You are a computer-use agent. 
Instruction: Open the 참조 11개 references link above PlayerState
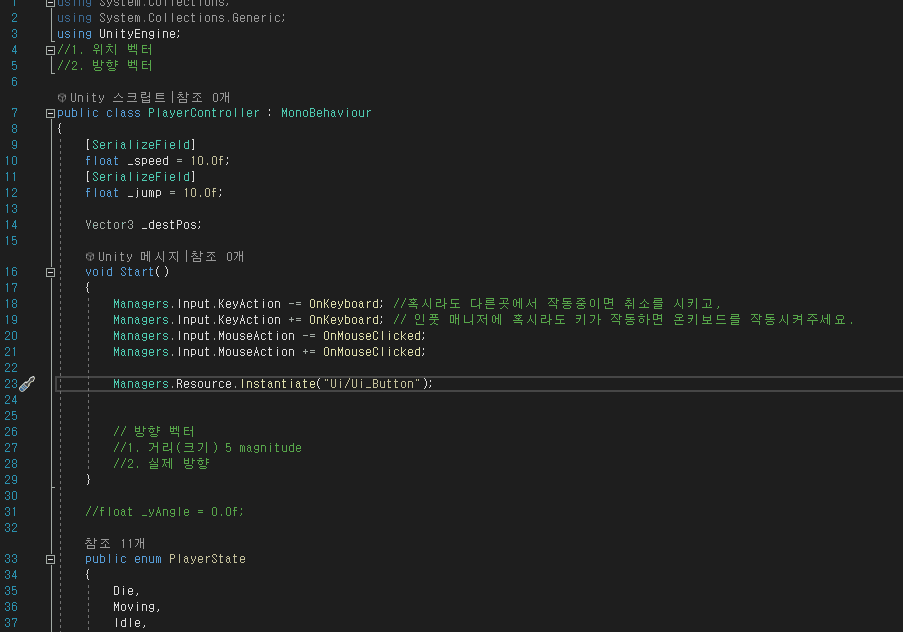[115, 543]
